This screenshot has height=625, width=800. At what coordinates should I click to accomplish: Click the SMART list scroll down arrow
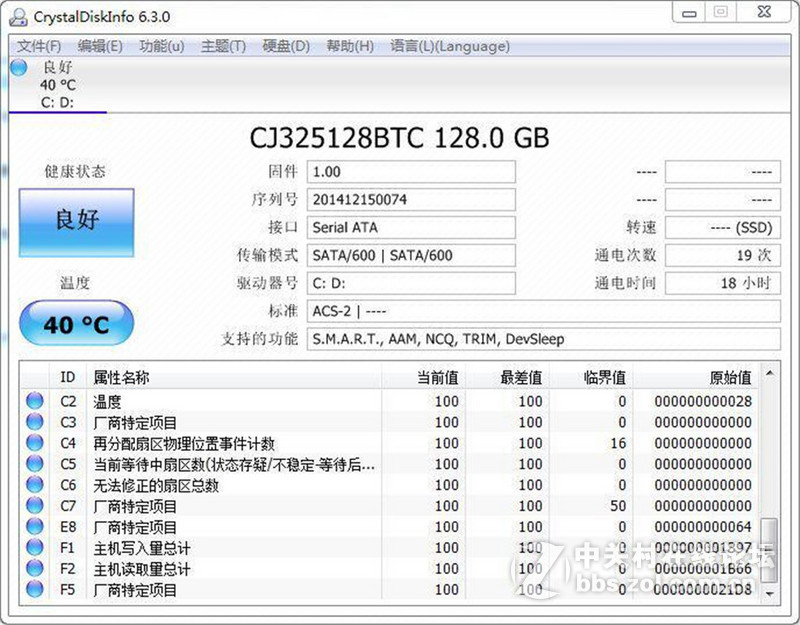769,593
